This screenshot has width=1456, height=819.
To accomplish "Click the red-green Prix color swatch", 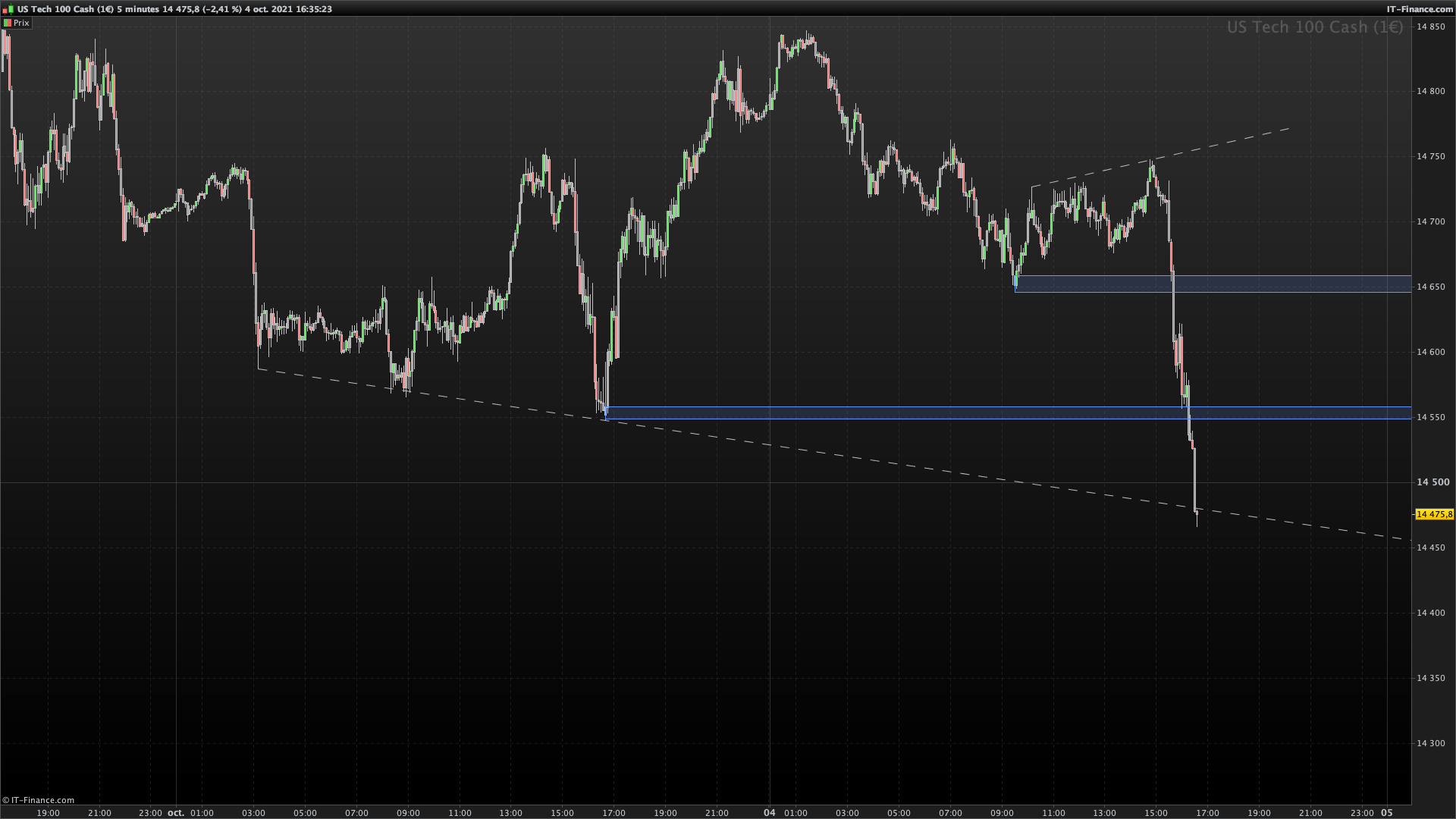I will (7, 23).
